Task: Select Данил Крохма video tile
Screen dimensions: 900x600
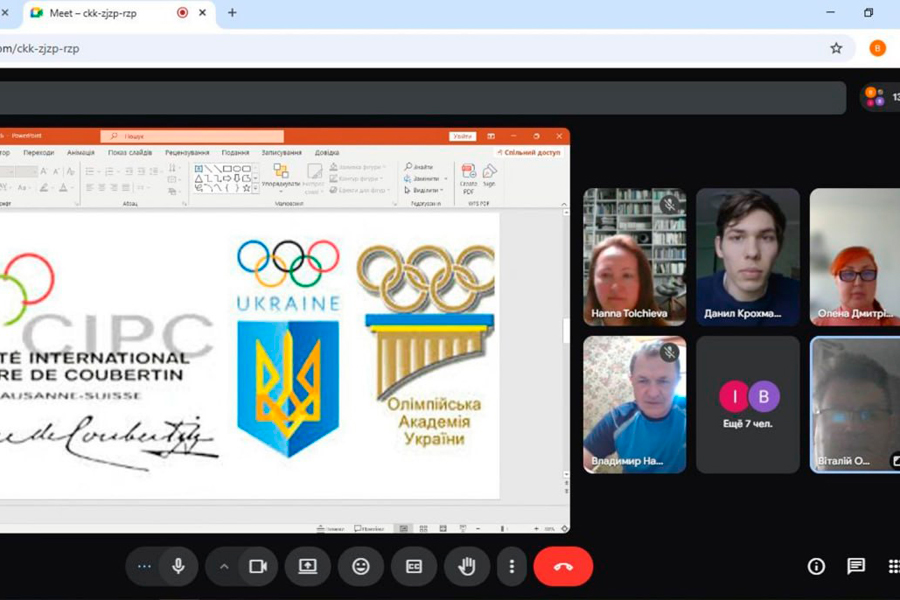Action: coord(748,257)
